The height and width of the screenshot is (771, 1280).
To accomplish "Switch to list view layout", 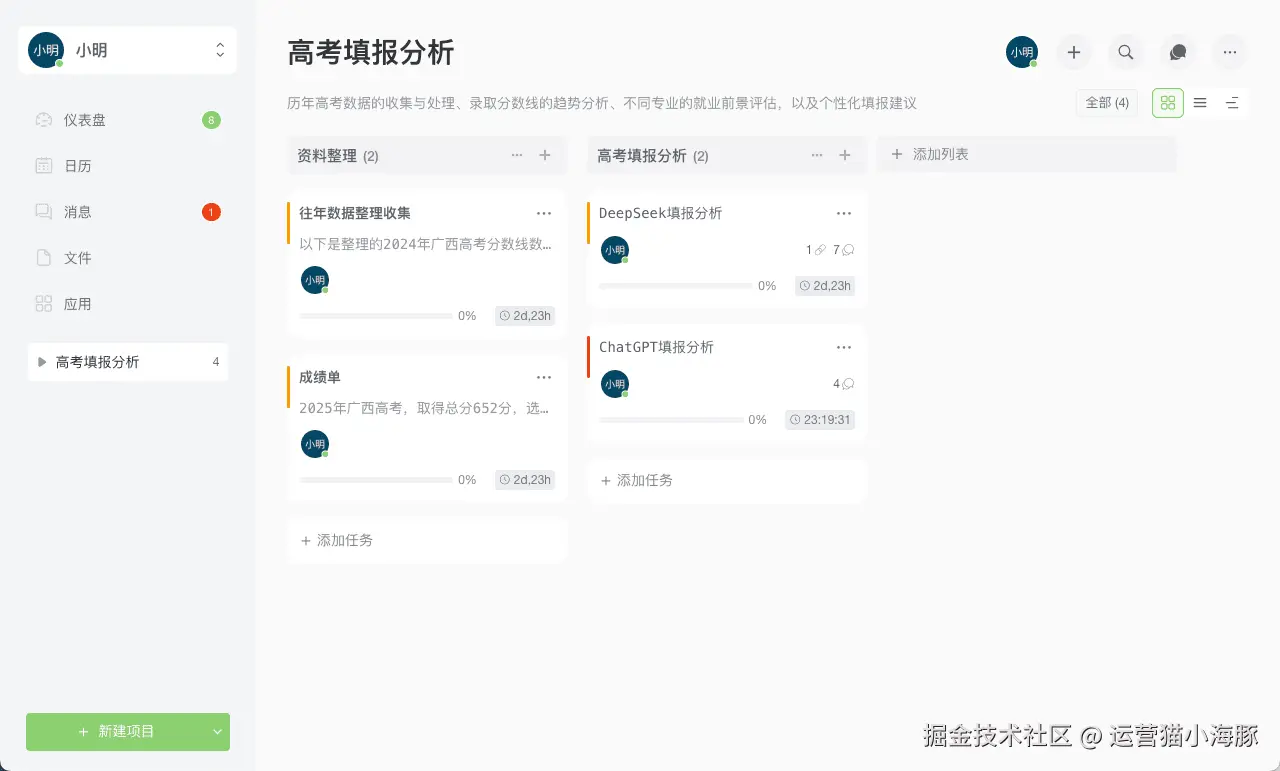I will [x=1199, y=102].
